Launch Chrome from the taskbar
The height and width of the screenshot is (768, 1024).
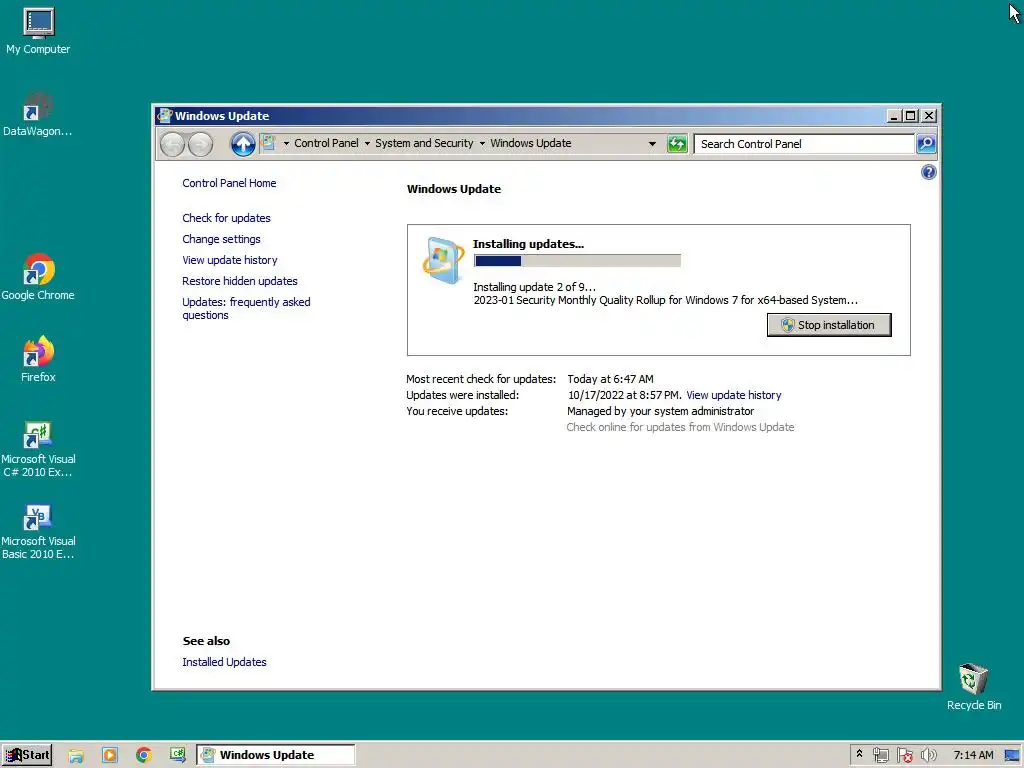(144, 755)
